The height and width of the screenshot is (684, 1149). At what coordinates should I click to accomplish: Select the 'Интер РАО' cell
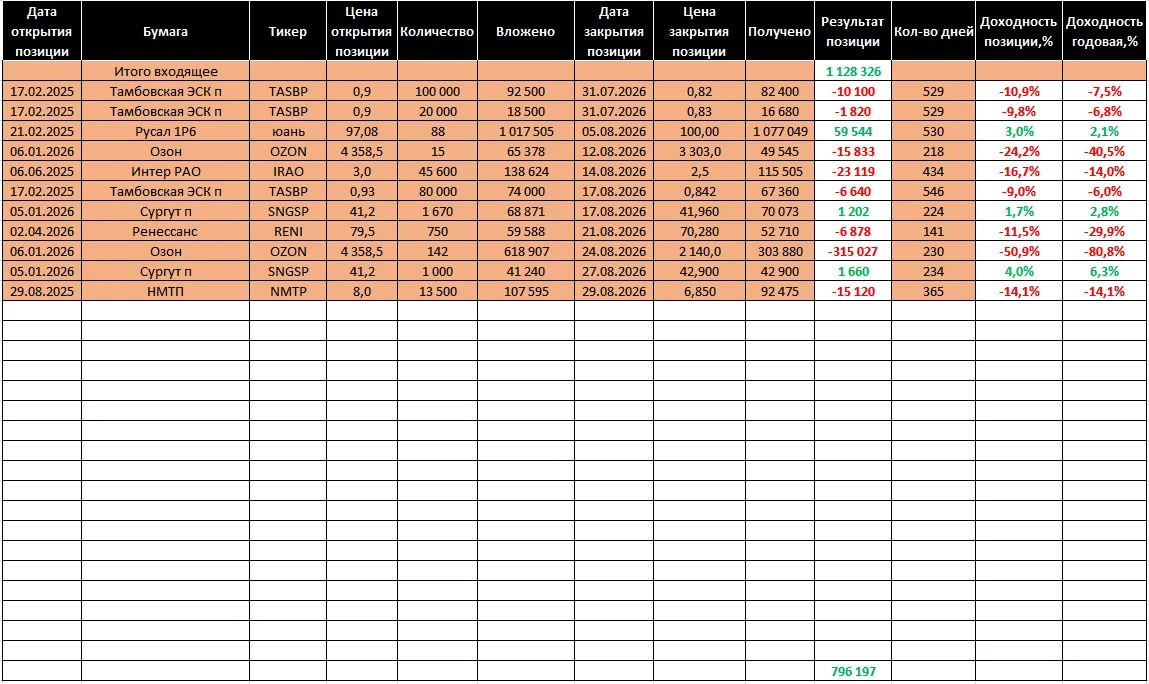[166, 172]
